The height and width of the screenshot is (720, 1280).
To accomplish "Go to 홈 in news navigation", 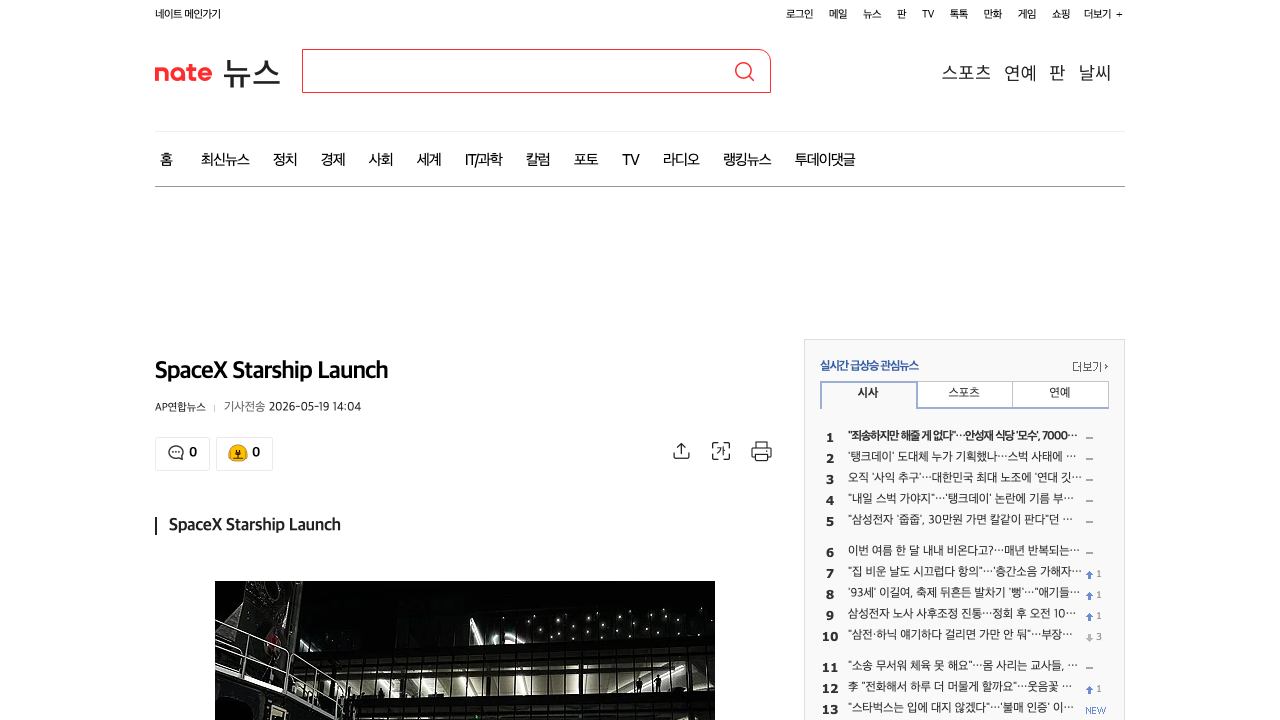I will (x=166, y=159).
